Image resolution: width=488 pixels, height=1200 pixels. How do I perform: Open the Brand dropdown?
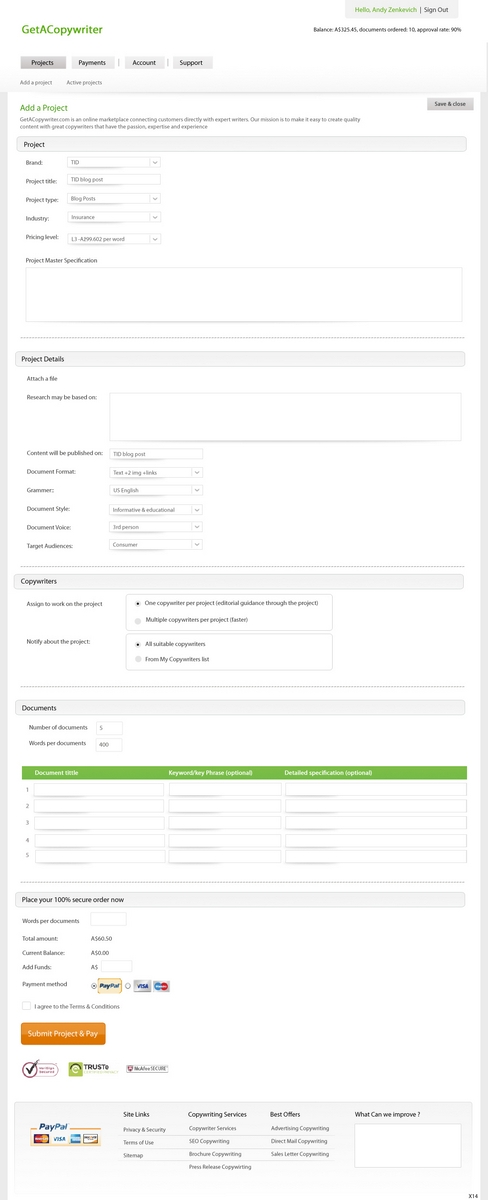(114, 161)
